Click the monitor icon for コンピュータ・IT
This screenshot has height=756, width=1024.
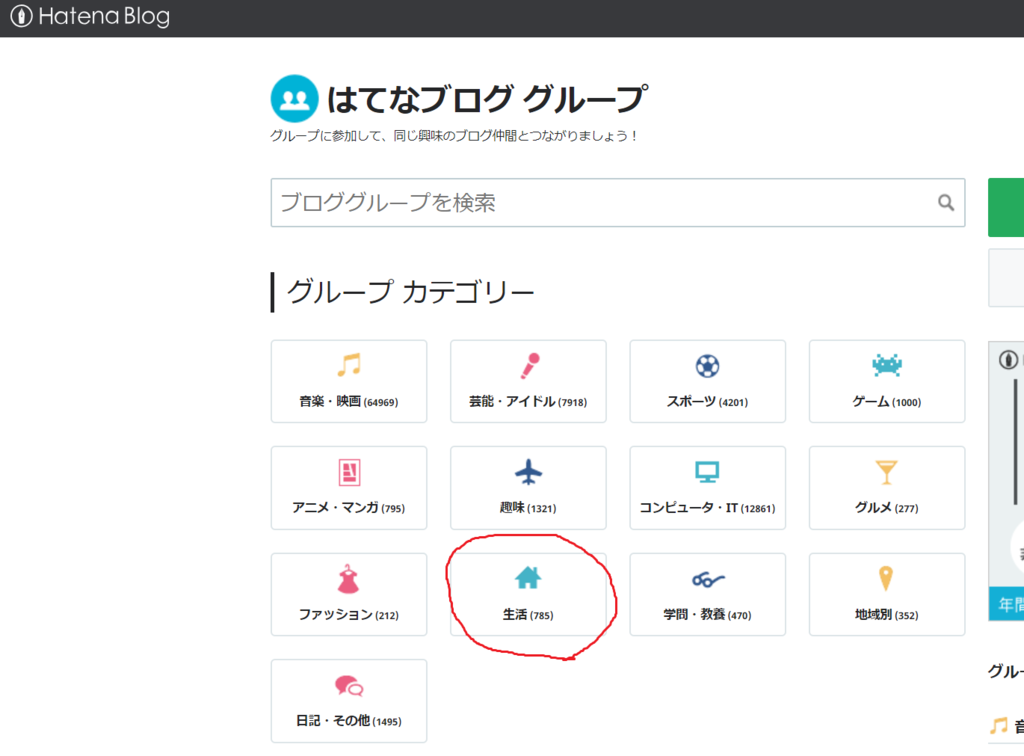pyautogui.click(x=707, y=471)
